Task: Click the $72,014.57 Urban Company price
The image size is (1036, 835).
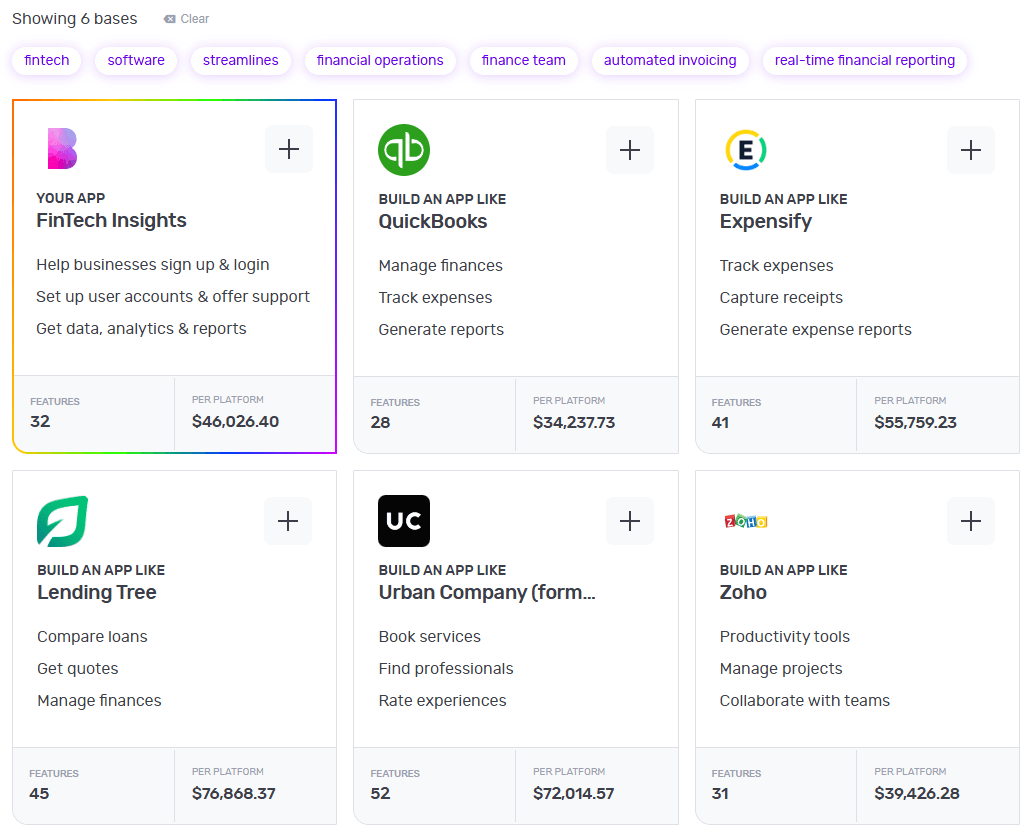Action: [574, 793]
